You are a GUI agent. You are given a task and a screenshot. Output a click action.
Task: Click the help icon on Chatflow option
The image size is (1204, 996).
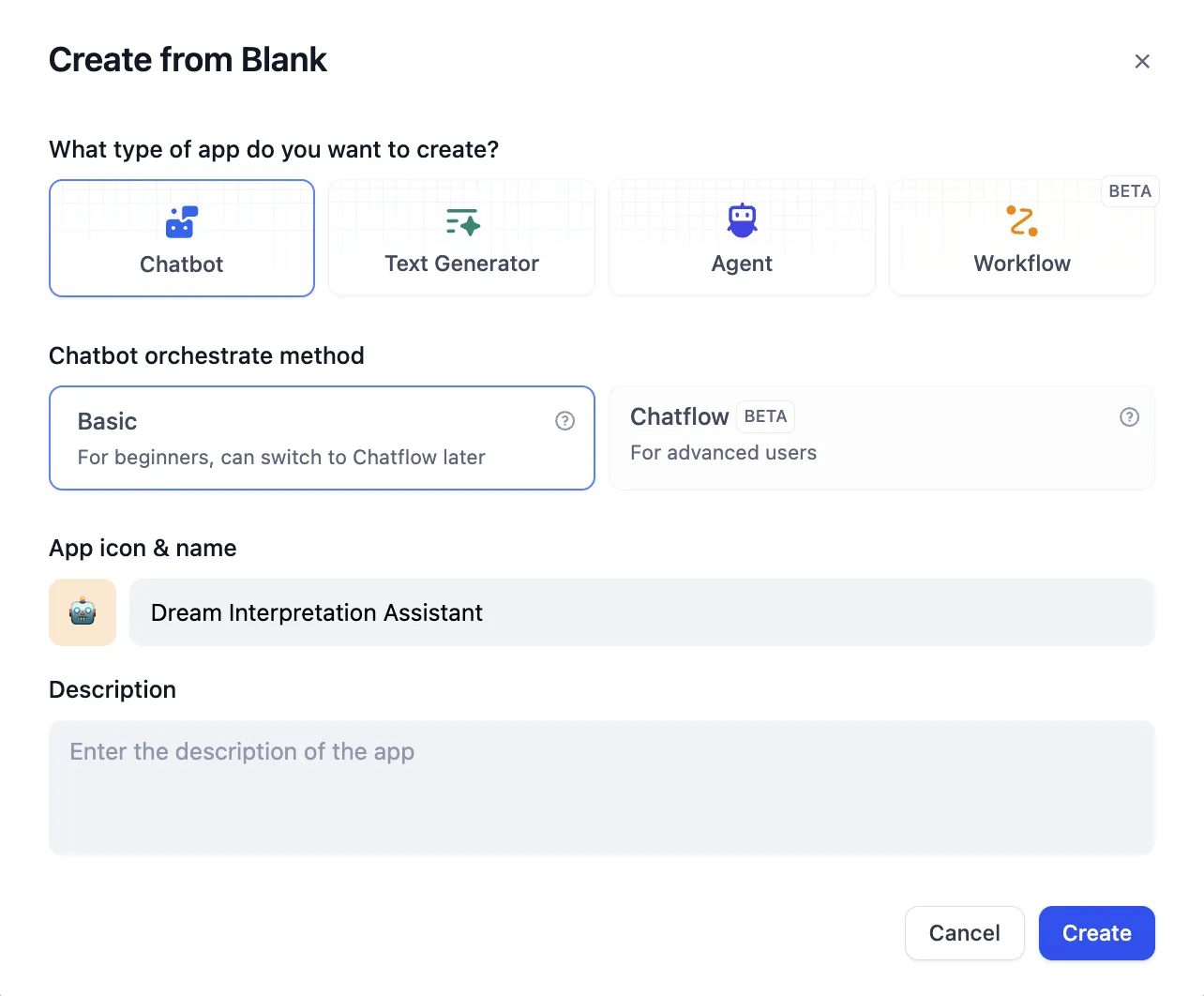point(1129,417)
